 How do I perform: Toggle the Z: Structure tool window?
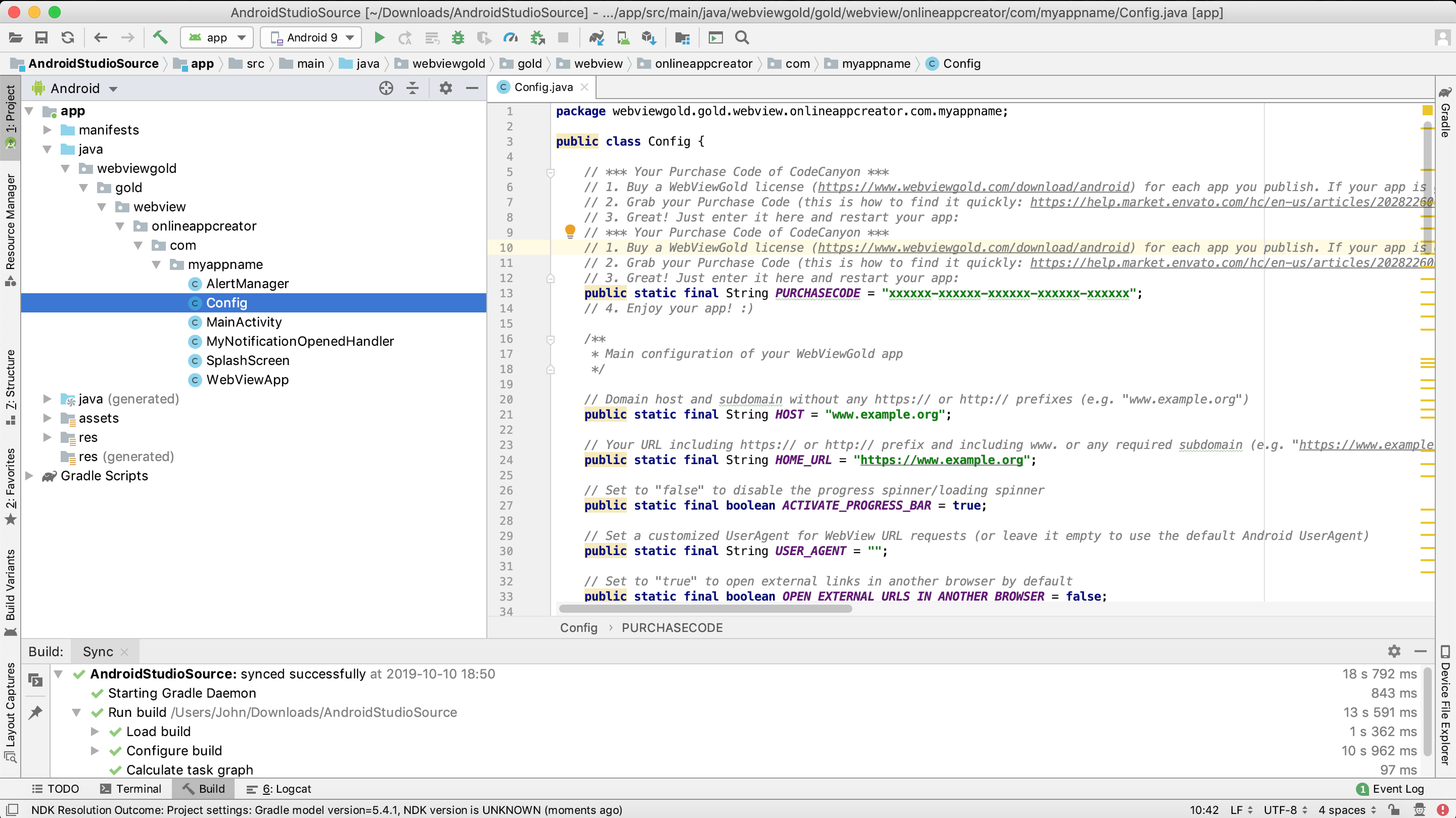click(10, 387)
